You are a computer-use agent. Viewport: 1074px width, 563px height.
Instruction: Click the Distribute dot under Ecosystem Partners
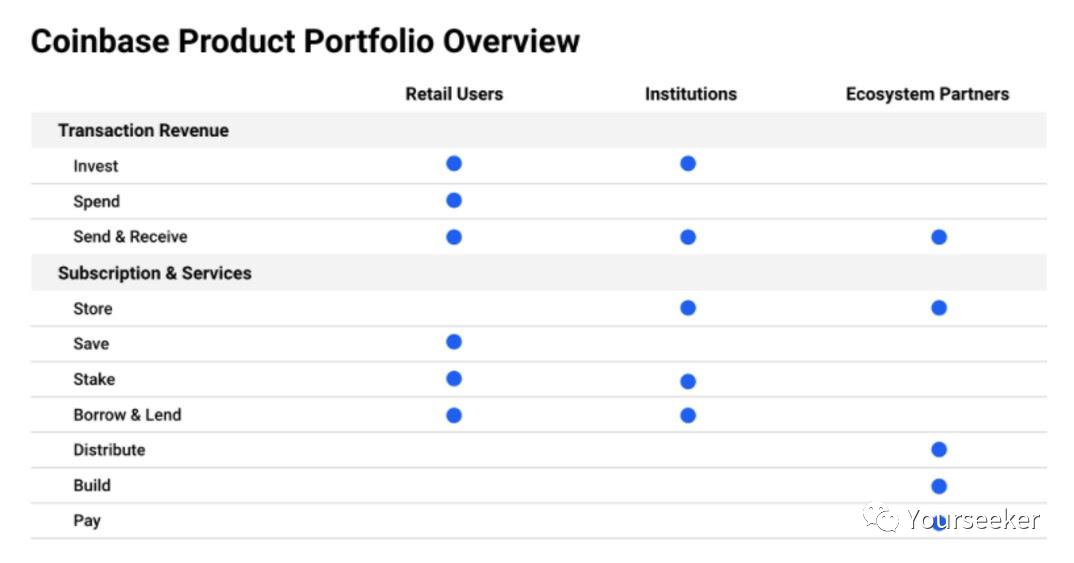939,450
